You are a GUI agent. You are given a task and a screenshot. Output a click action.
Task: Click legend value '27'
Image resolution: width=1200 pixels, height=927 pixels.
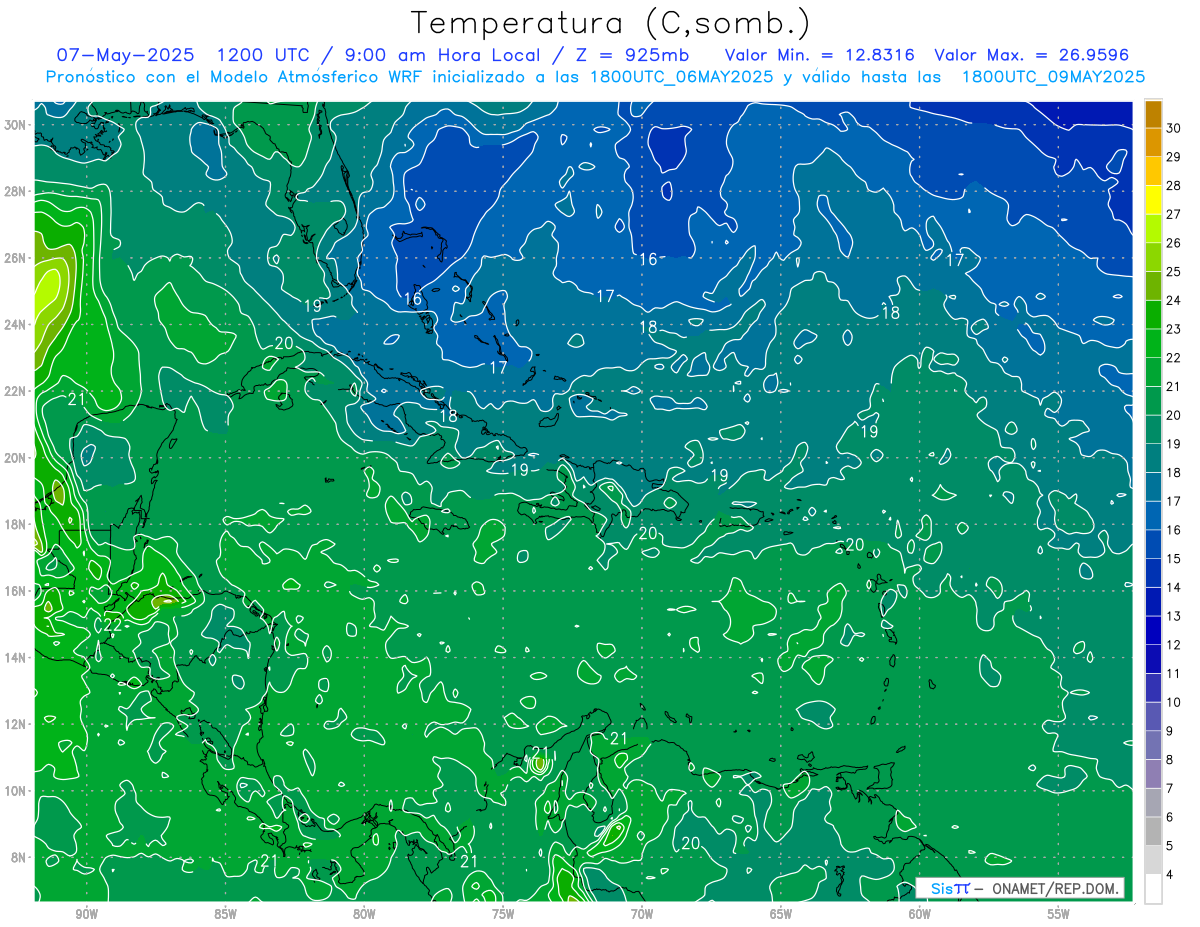[x=1173, y=213]
